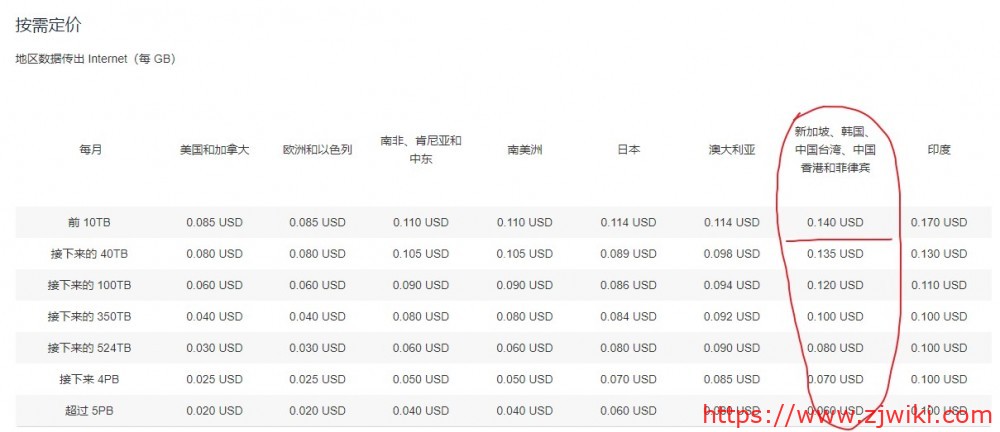Click the 0.086 USD cell for 日本
Viewport: 1000px width, 432px height.
tap(628, 285)
